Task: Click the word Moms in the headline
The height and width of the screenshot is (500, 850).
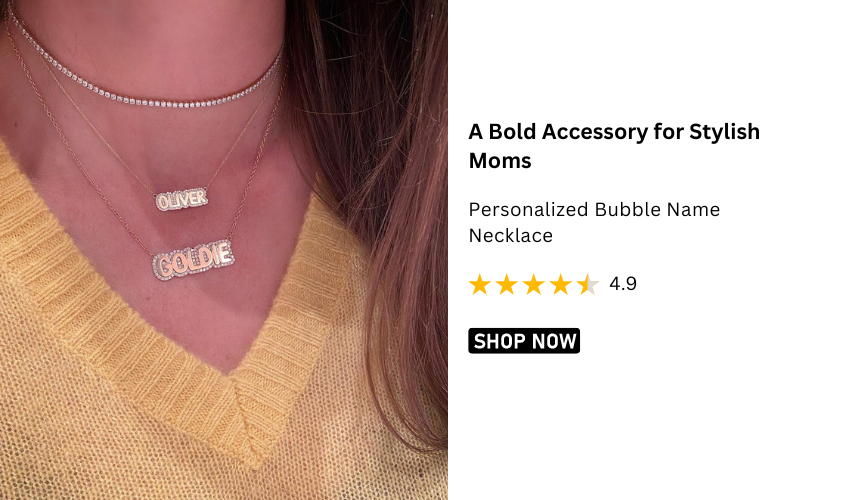Action: pos(500,161)
